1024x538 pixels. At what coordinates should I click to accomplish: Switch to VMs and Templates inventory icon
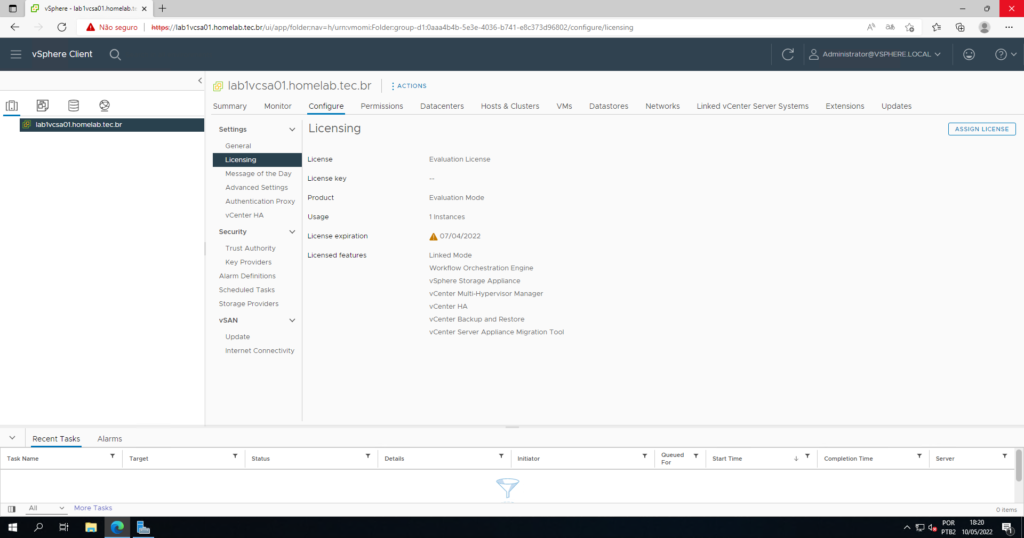coord(42,105)
